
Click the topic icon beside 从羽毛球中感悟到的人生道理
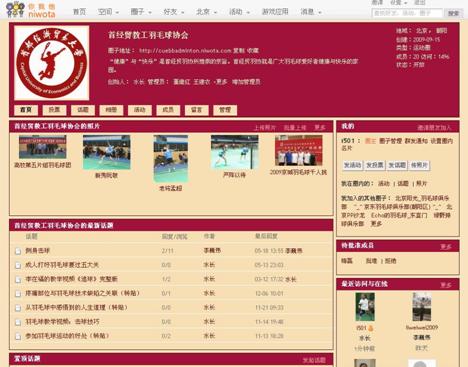[18, 308]
